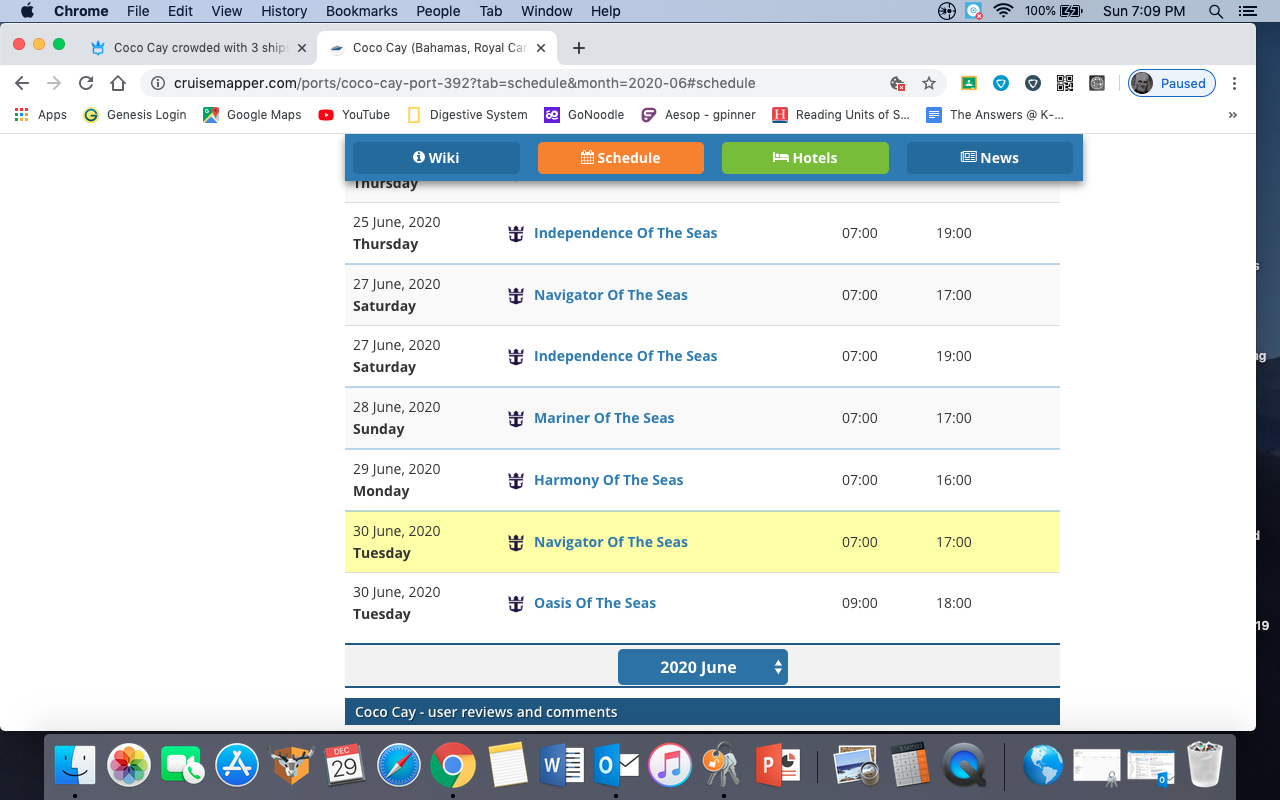Open QuickTime Player from the dock
The image size is (1280, 800).
pos(964,767)
